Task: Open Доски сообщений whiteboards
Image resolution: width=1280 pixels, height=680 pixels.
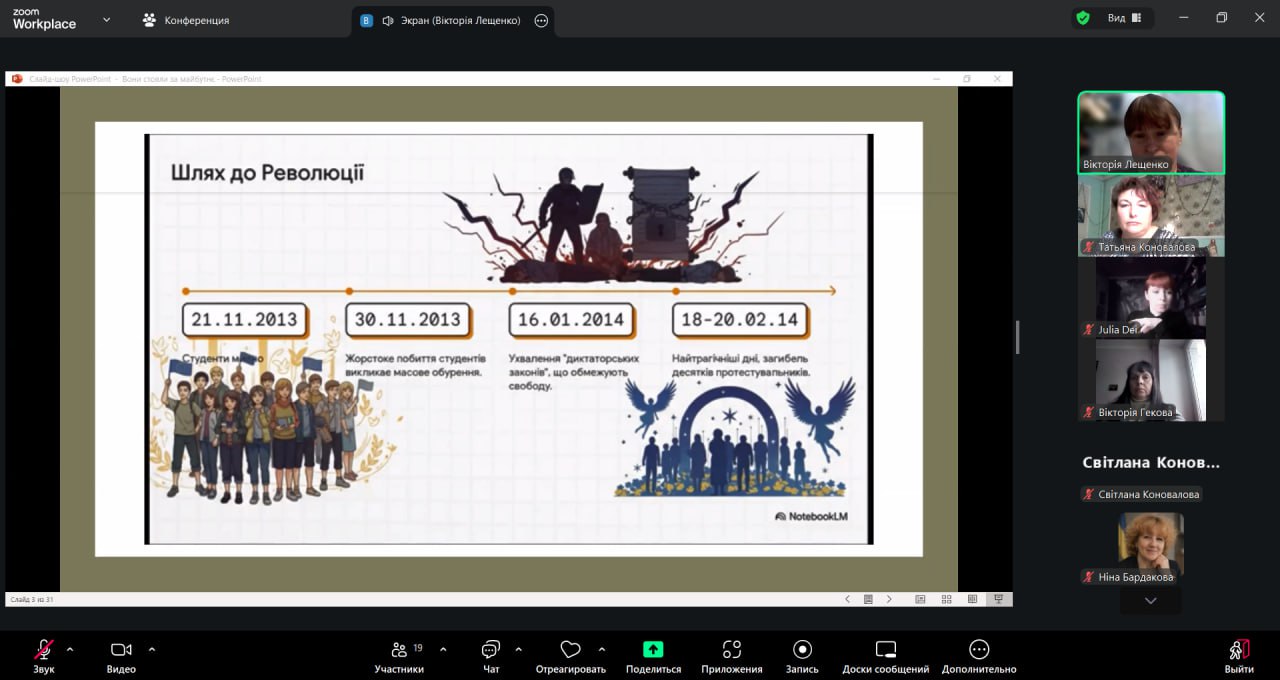Action: 885,650
